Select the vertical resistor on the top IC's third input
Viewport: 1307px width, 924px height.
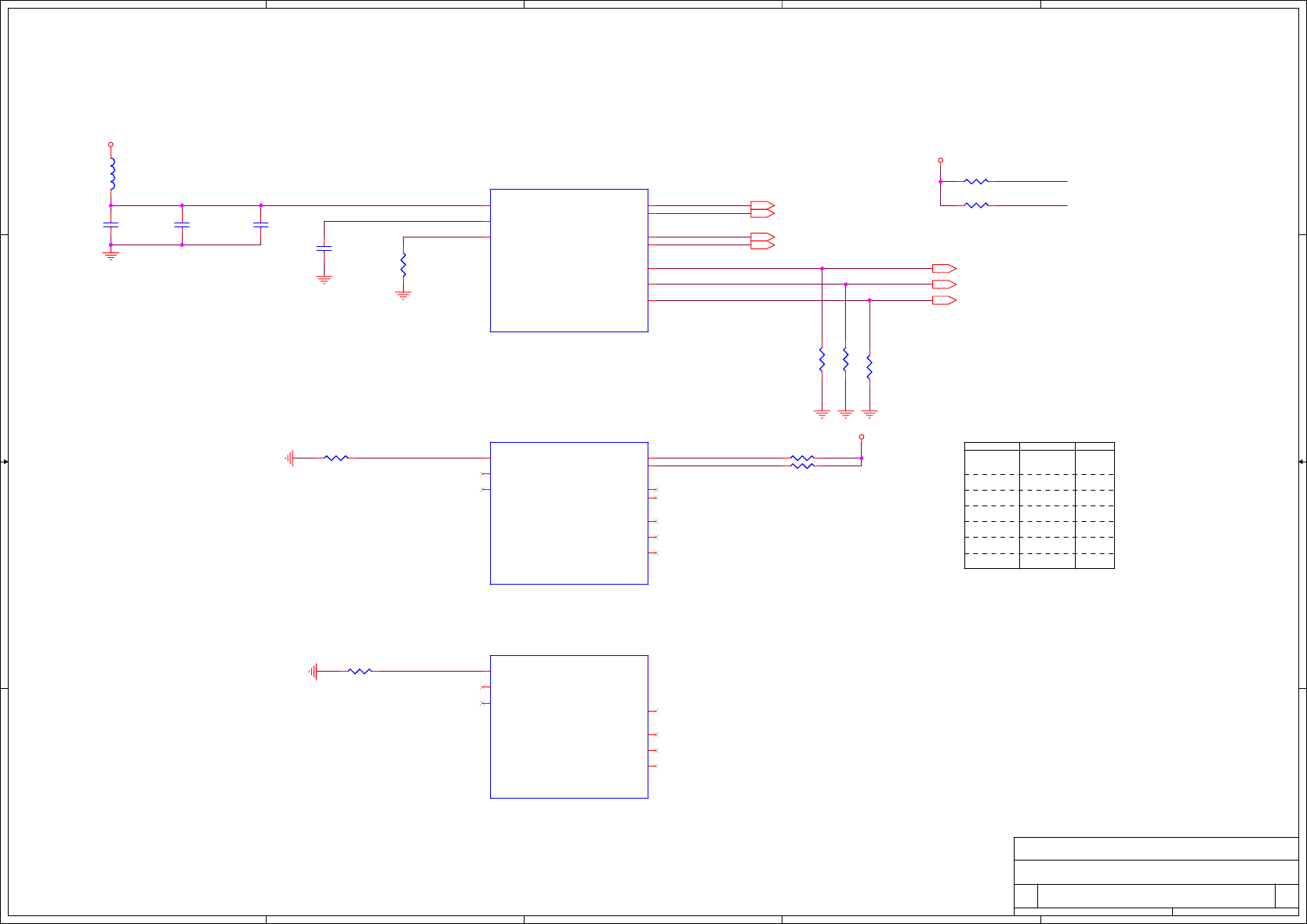[403, 264]
